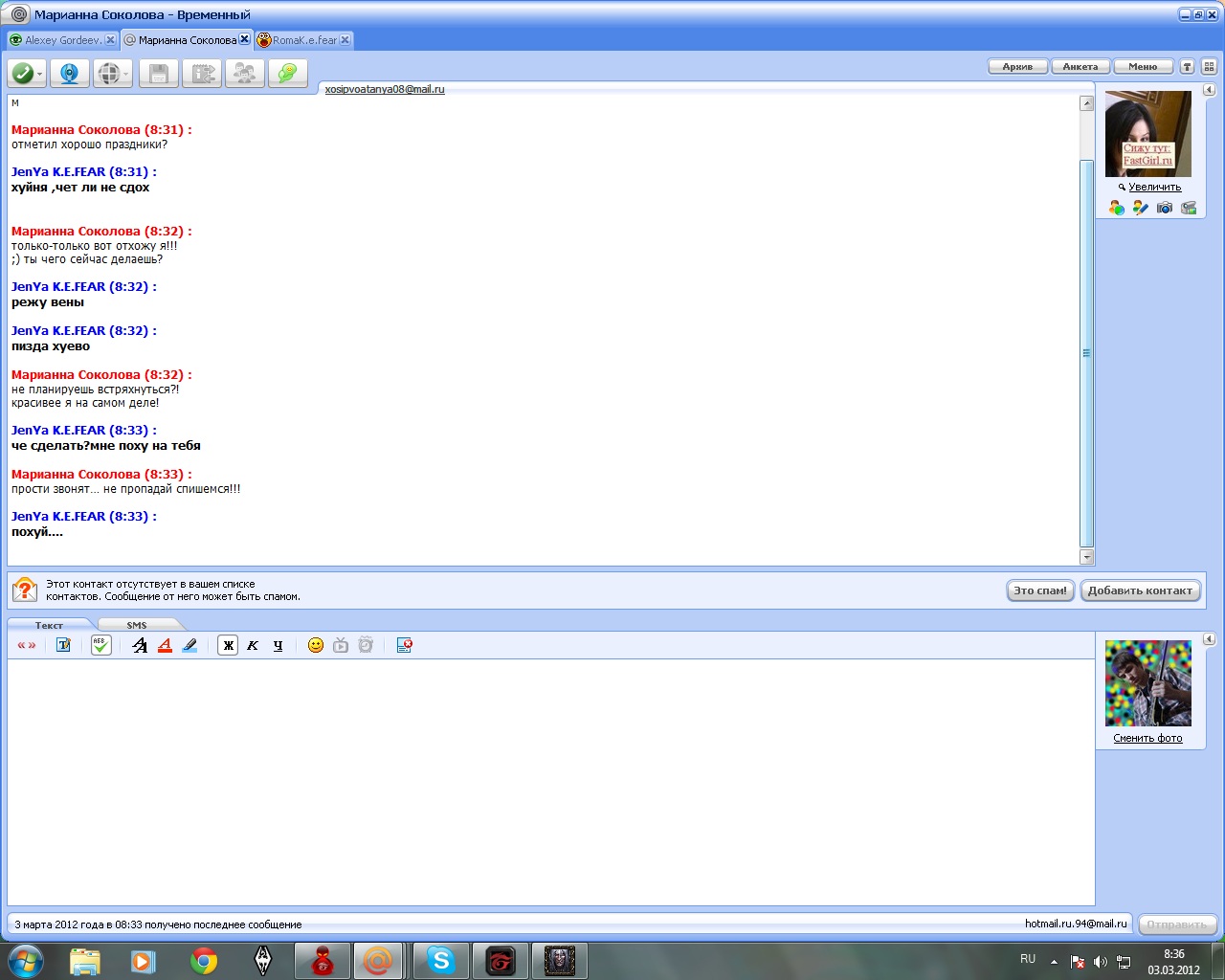Click the pin window on top icon
The height and width of the screenshot is (980, 1225).
click(x=1188, y=67)
